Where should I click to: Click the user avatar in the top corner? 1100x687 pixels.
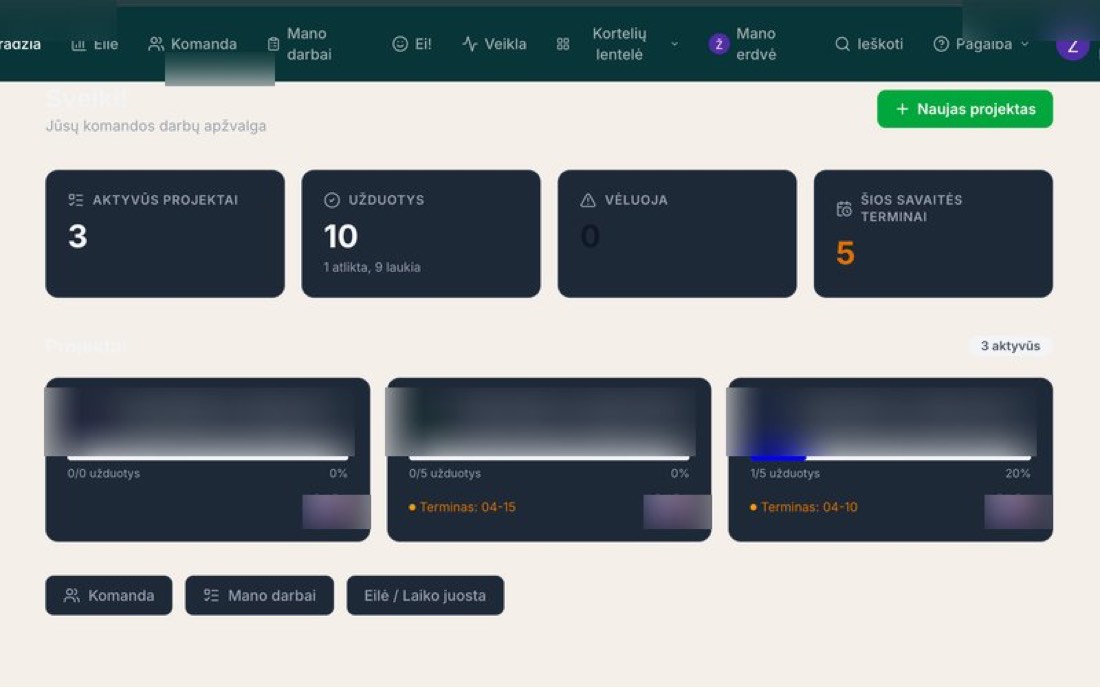[x=1073, y=45]
